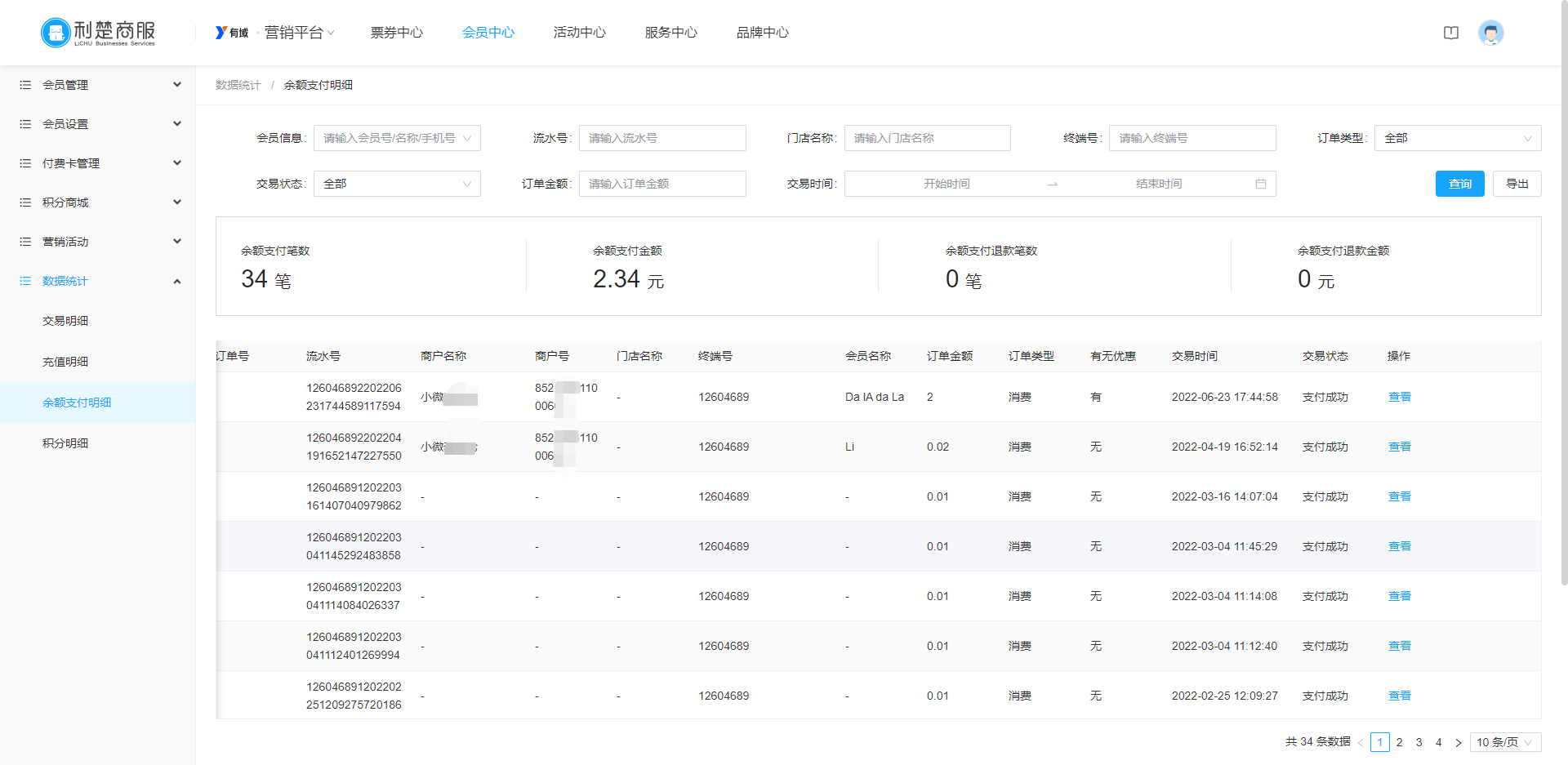Click 数据统计 in the breadcrumb

[238, 85]
